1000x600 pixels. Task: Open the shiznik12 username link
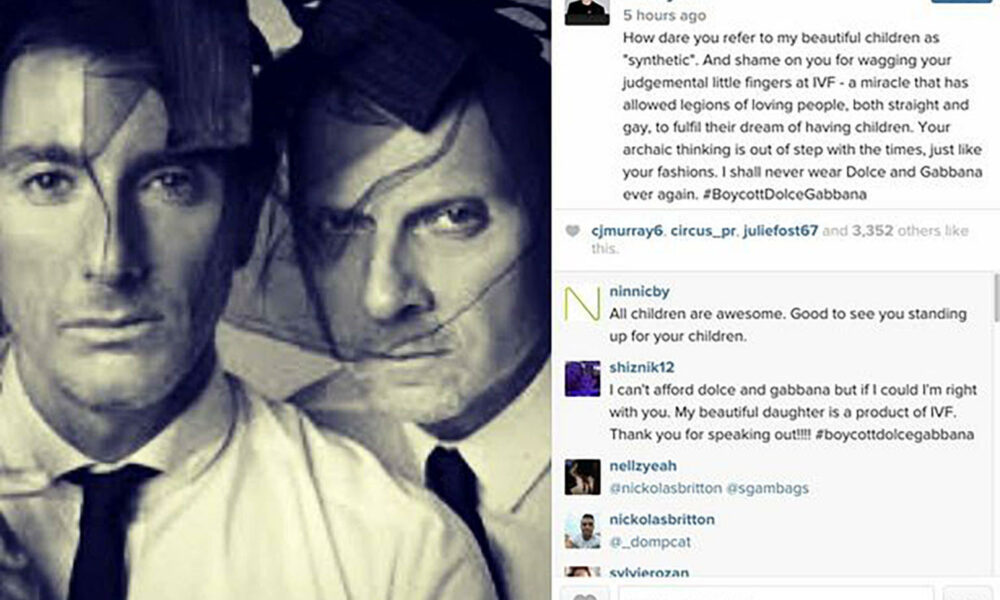[642, 367]
